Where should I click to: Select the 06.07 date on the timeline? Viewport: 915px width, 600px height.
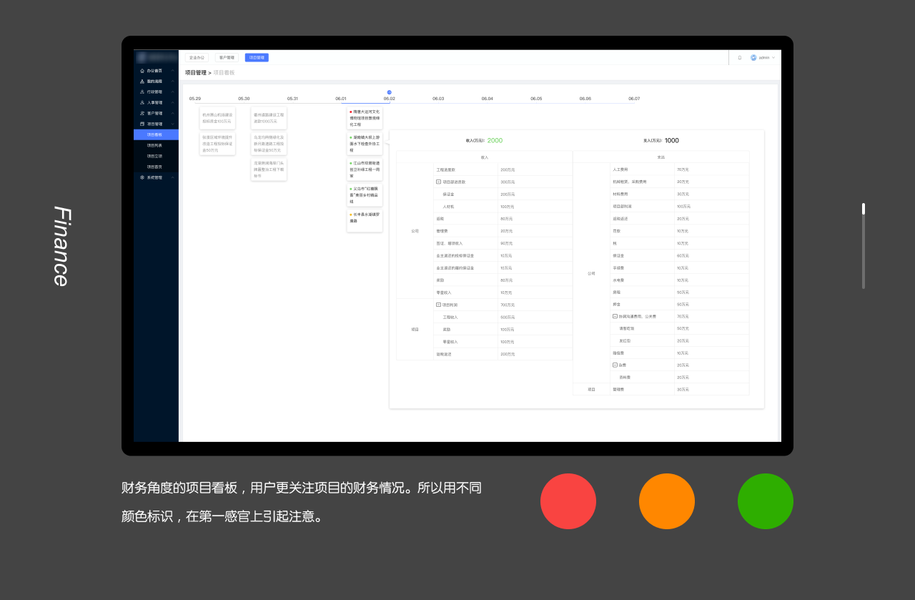[x=634, y=99]
